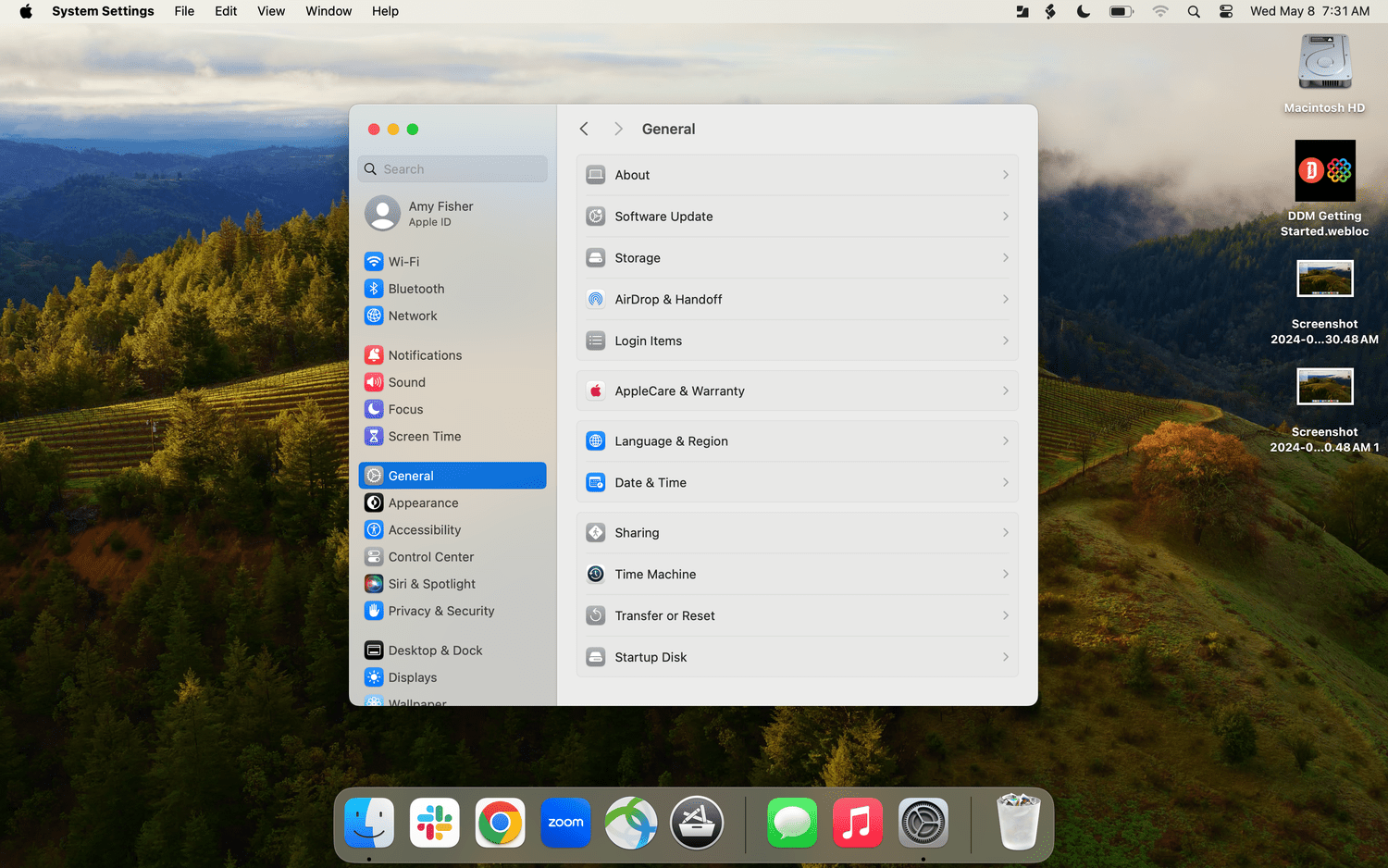Expand the About row chevron
The height and width of the screenshot is (868, 1388).
[x=1005, y=175]
